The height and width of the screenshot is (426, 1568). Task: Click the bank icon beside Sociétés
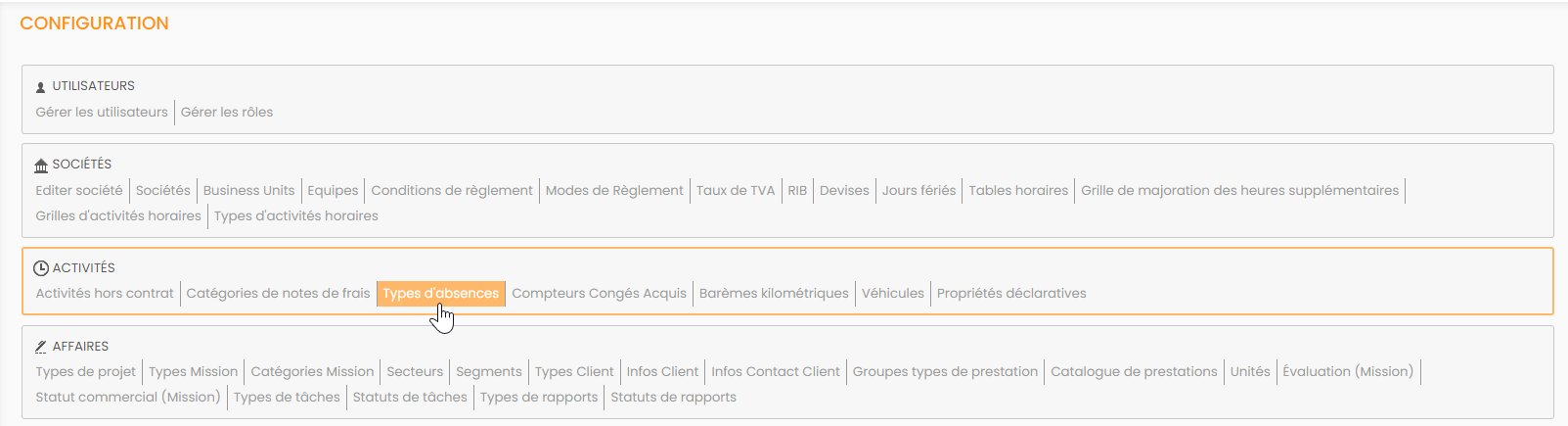click(41, 166)
